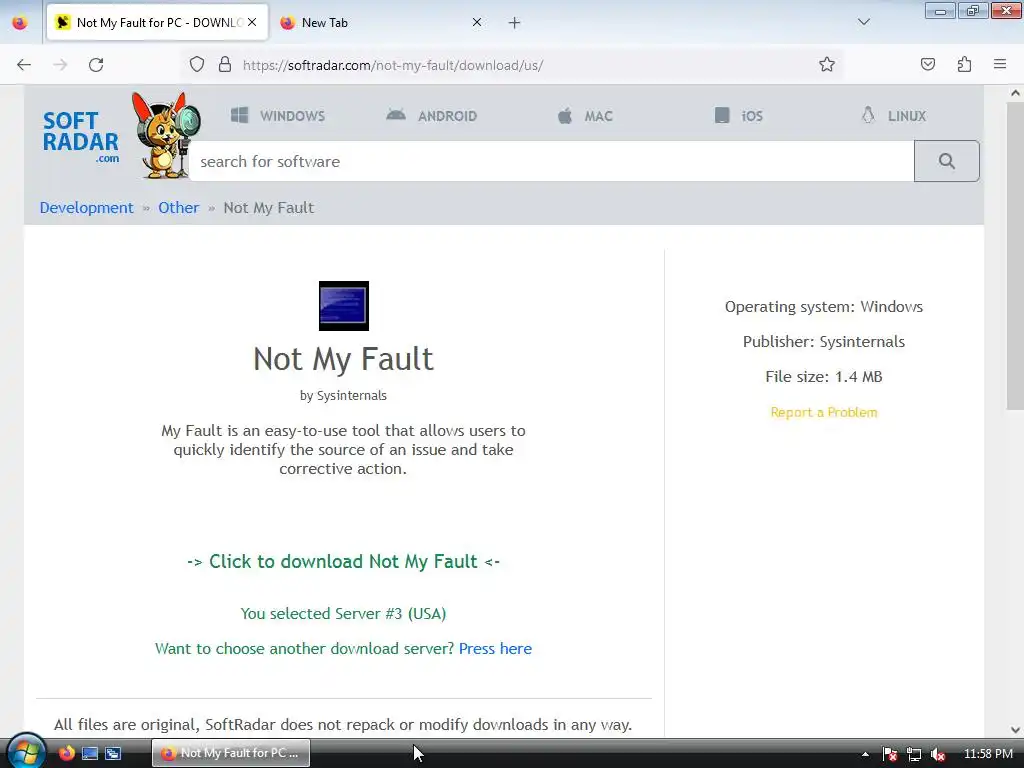This screenshot has width=1024, height=768.
Task: Save page to Pocket
Action: 927,64
